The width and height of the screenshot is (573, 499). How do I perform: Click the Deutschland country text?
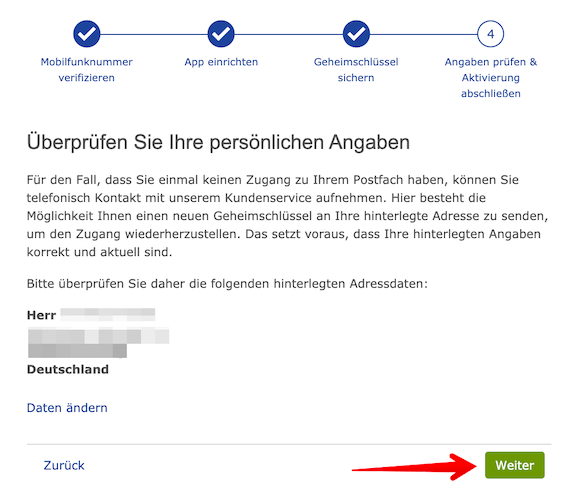[x=68, y=369]
